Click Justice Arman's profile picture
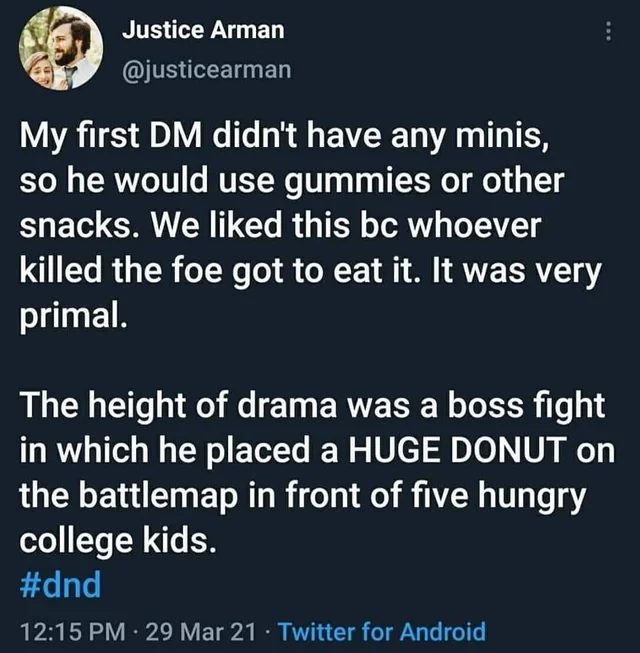 coord(62,47)
